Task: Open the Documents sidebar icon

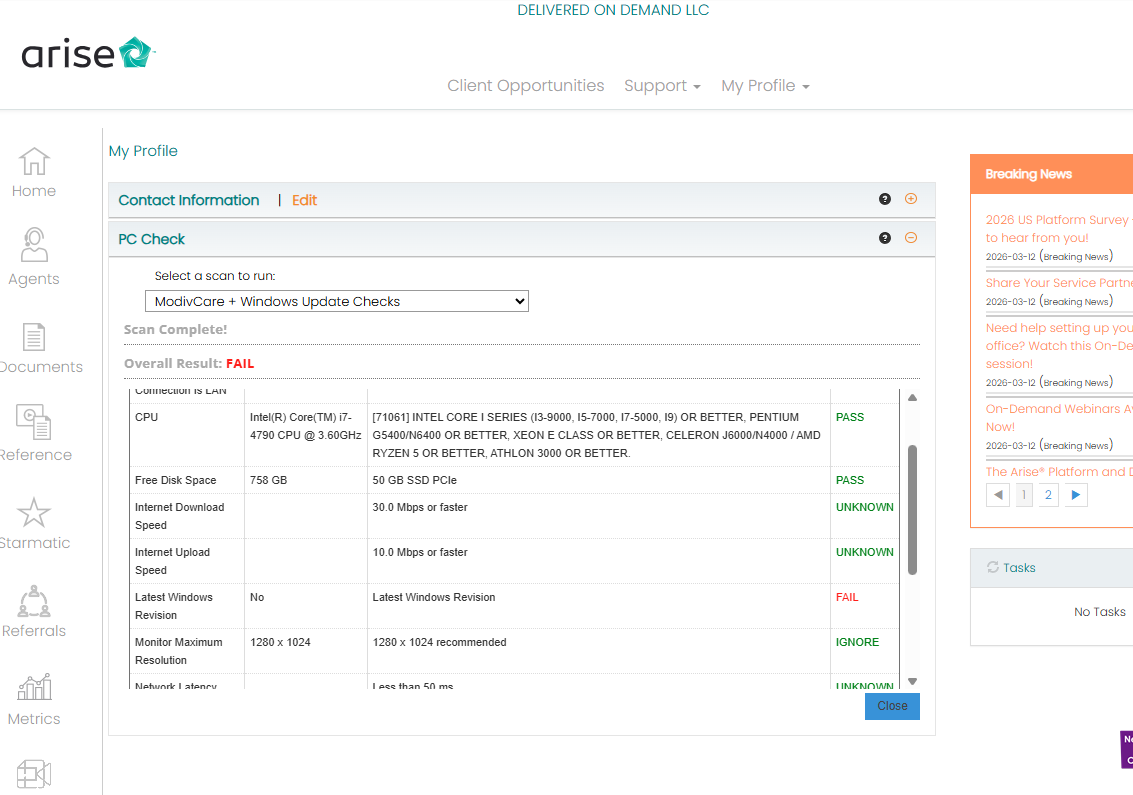Action: pos(34,337)
